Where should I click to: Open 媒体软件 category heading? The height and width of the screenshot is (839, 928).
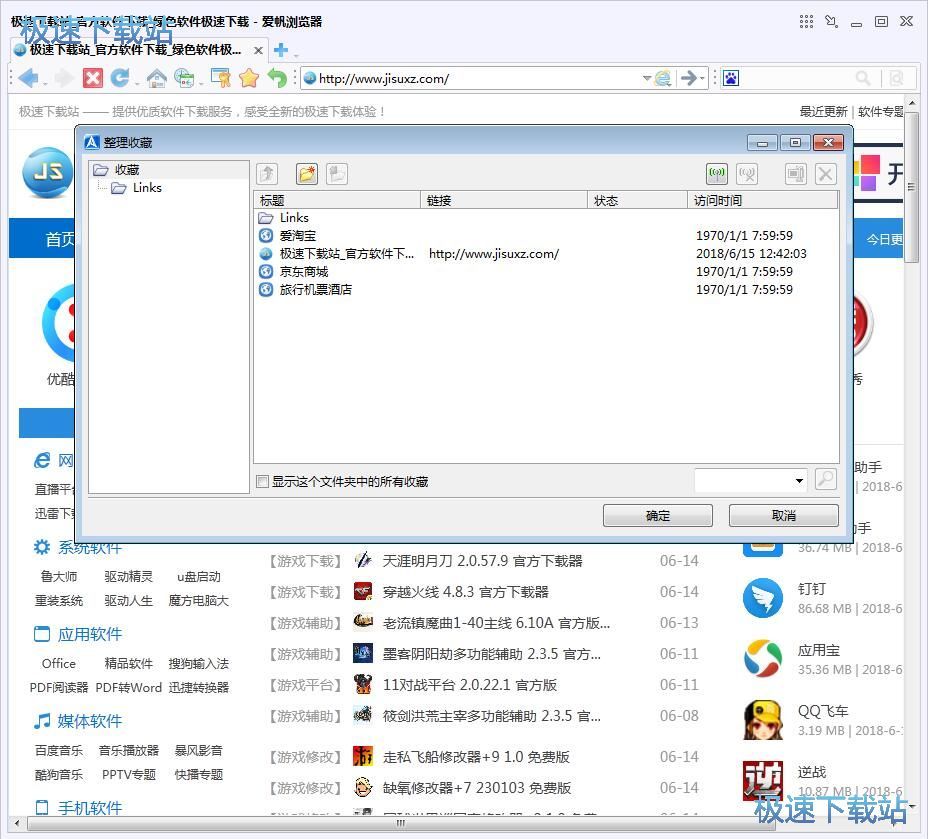pyautogui.click(x=89, y=721)
